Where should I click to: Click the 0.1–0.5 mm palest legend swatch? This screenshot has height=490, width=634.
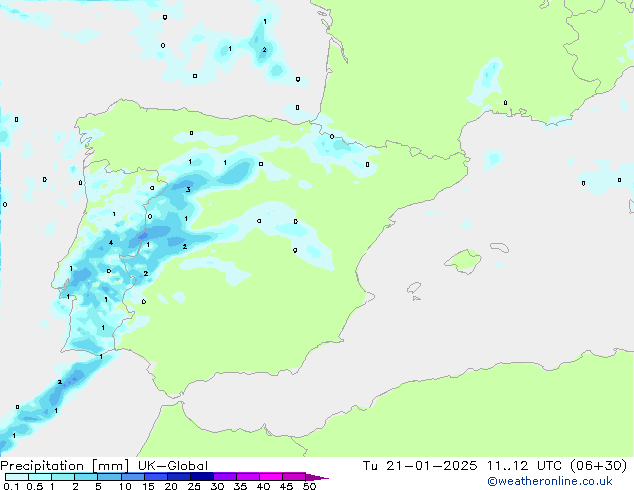click(17, 477)
